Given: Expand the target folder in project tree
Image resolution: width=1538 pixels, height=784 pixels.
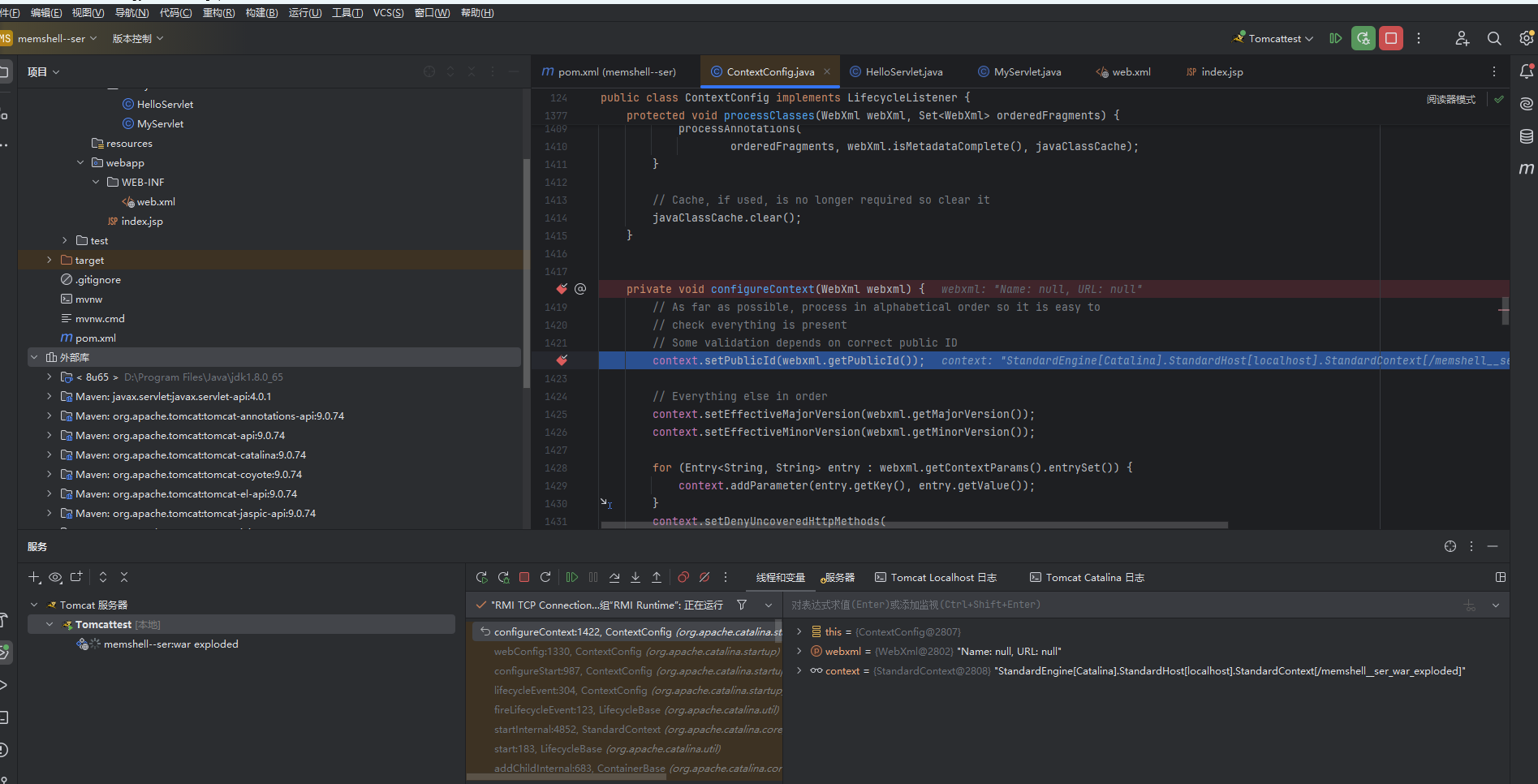Looking at the screenshot, I should 50,261.
